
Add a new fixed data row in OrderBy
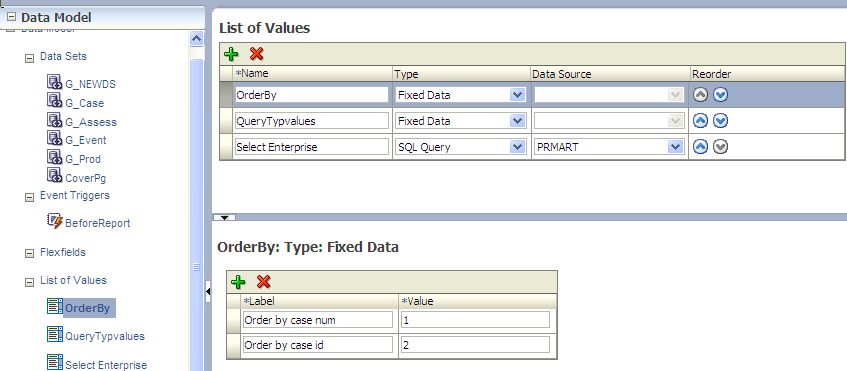[238, 281]
